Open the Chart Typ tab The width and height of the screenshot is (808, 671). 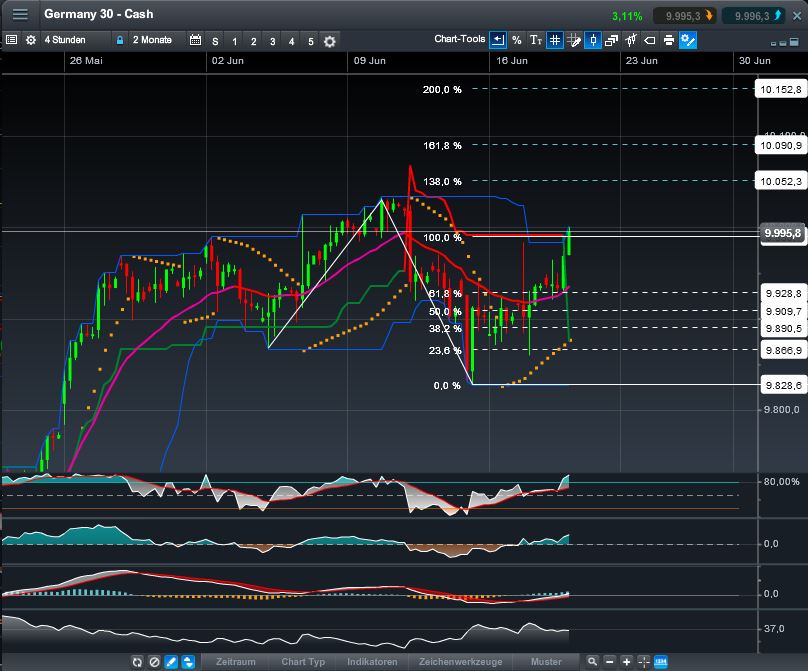point(303,662)
